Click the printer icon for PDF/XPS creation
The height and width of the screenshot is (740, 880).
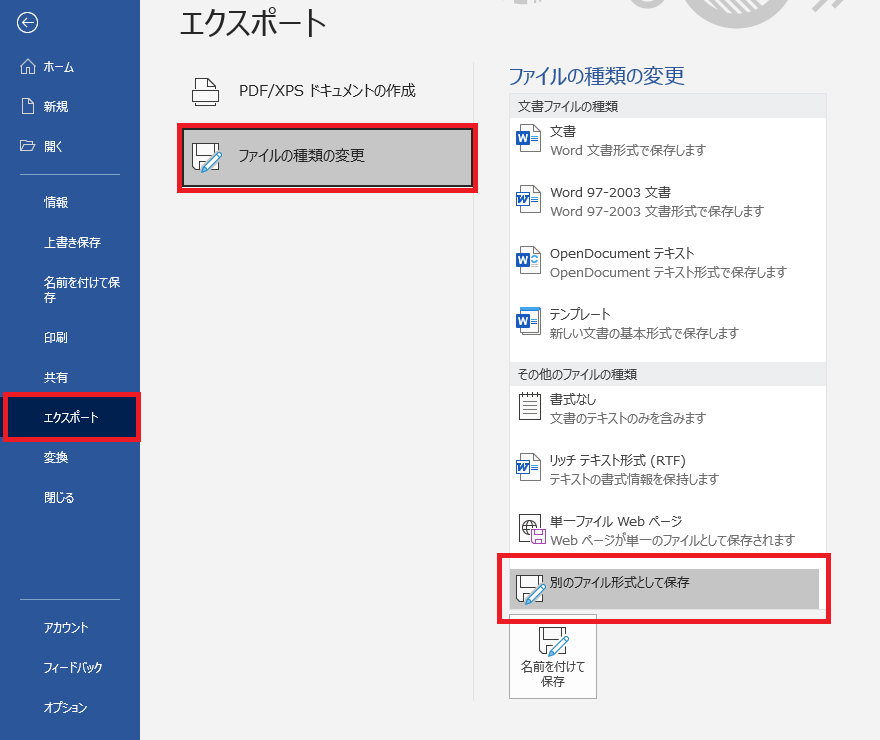coord(205,91)
